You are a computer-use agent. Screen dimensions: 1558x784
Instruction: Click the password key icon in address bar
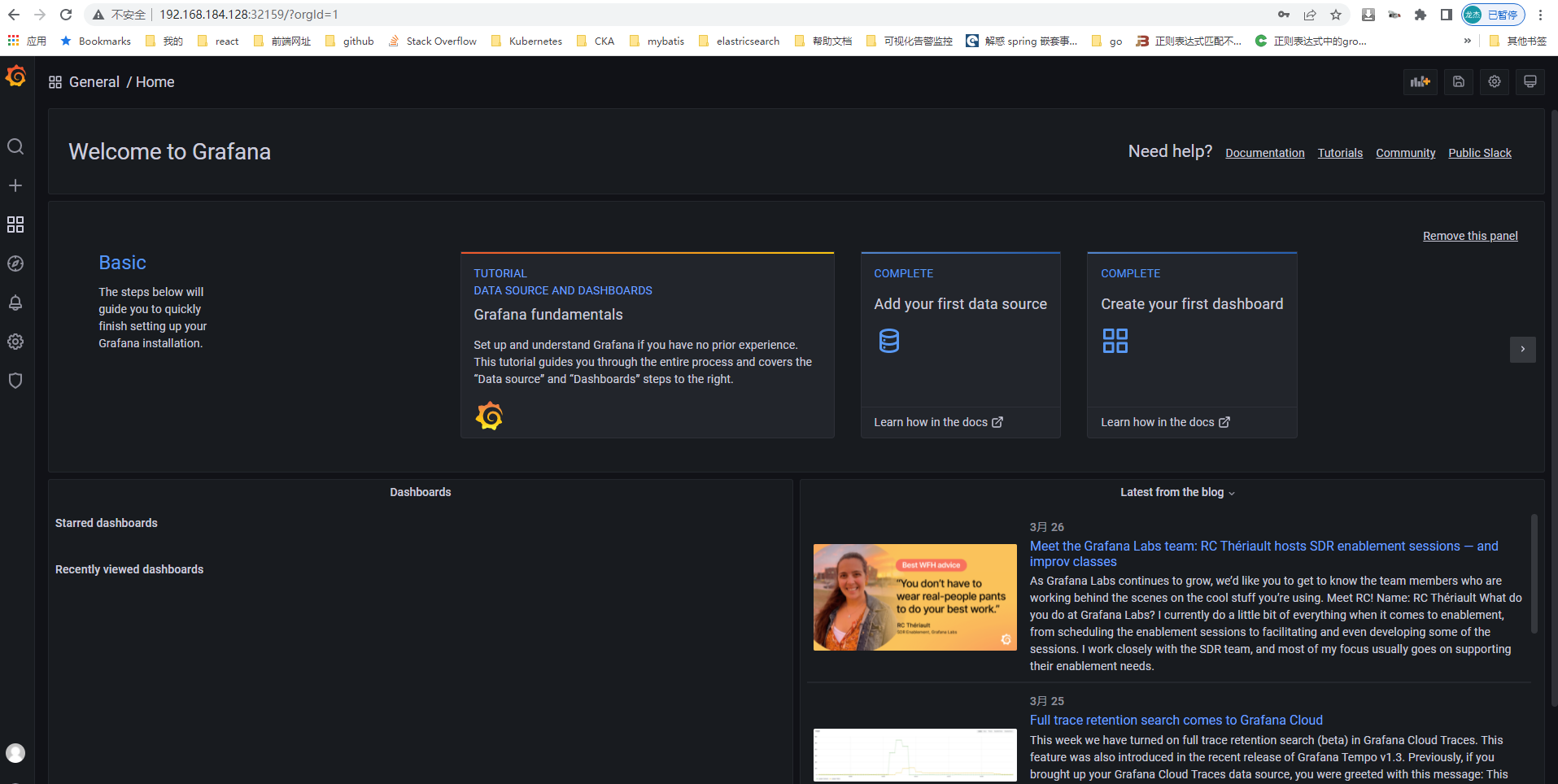click(x=1284, y=15)
